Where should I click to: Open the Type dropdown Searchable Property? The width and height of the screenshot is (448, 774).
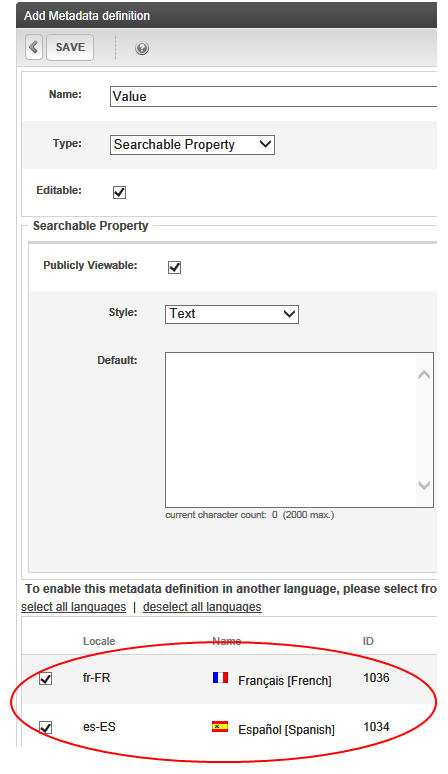pyautogui.click(x=192, y=145)
